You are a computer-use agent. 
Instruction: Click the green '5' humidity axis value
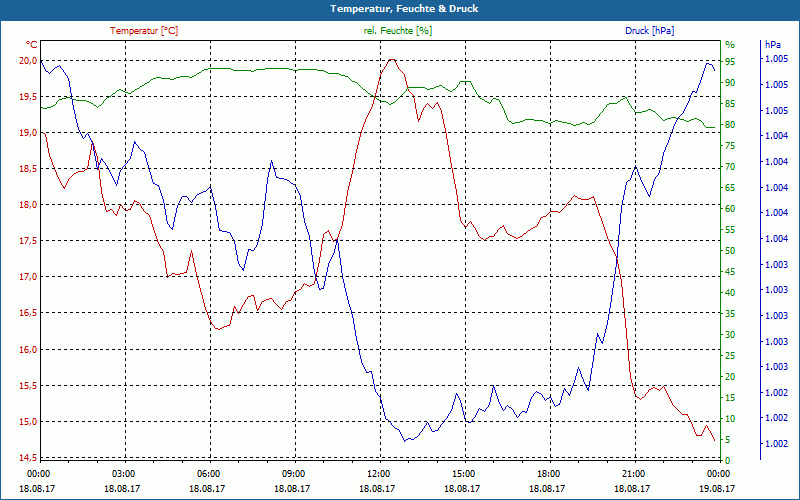pyautogui.click(x=728, y=440)
